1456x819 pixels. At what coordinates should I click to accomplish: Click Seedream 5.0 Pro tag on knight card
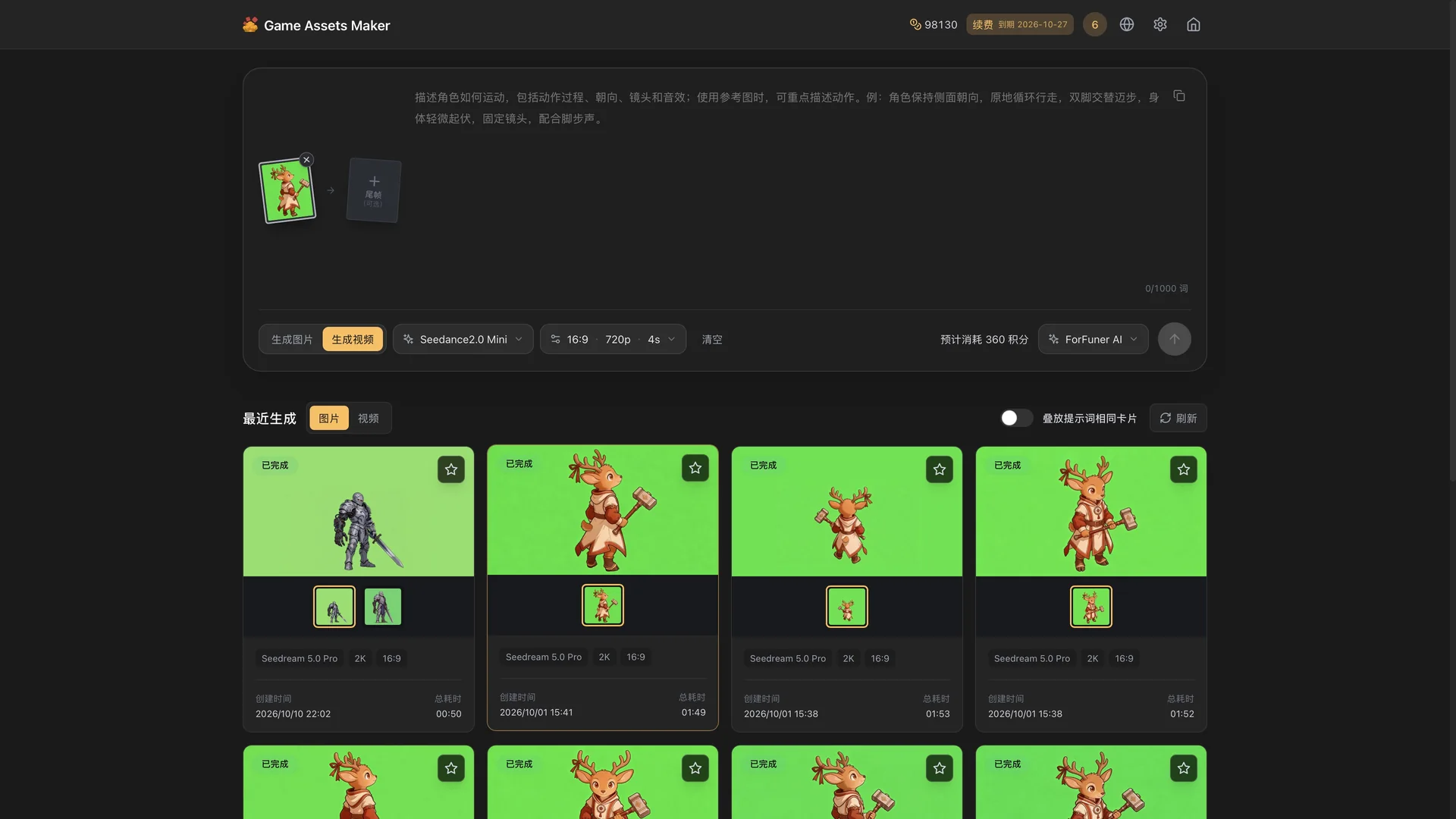(x=300, y=658)
